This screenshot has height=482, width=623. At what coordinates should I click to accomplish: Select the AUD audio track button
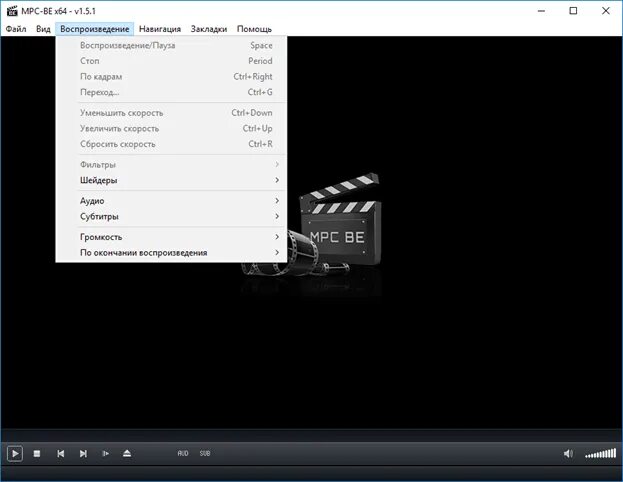click(183, 453)
